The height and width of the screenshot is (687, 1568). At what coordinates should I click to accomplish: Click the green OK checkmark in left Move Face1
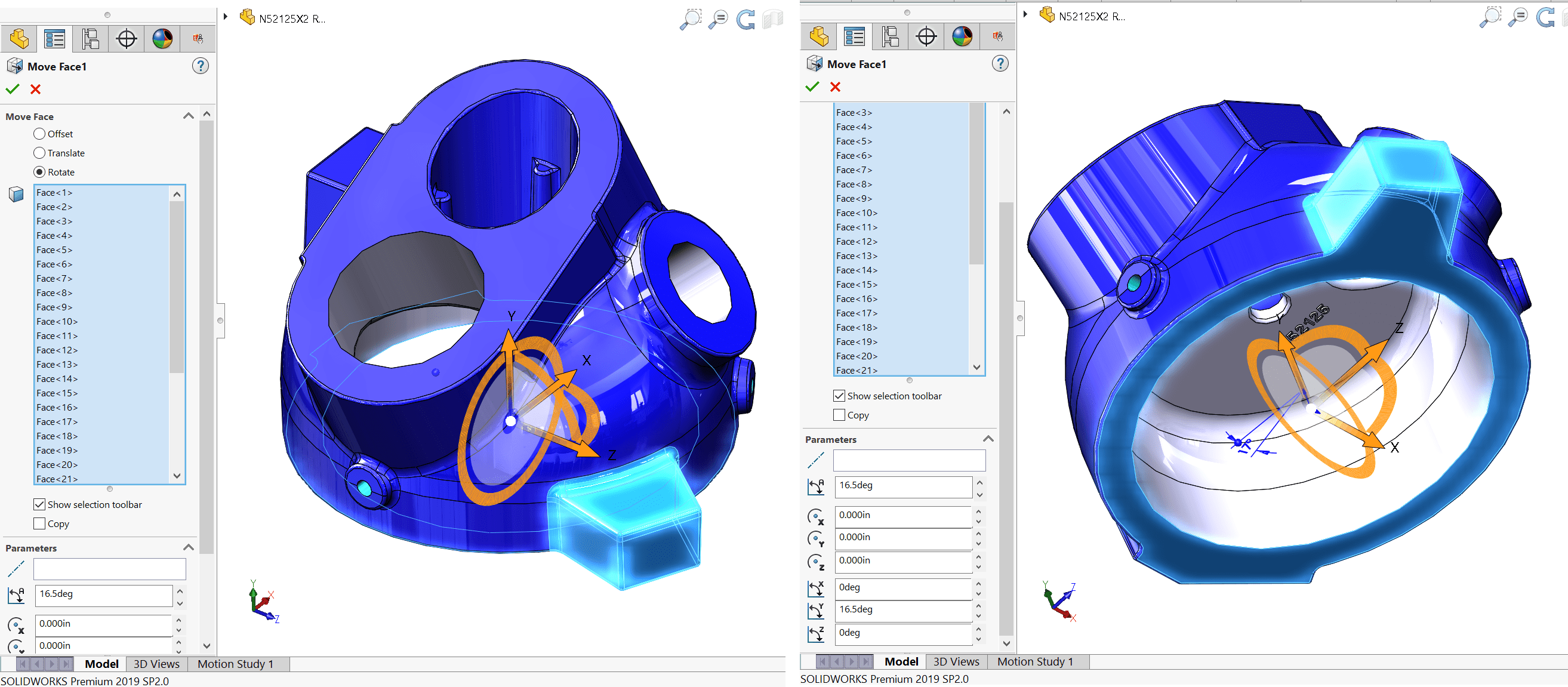pyautogui.click(x=13, y=90)
